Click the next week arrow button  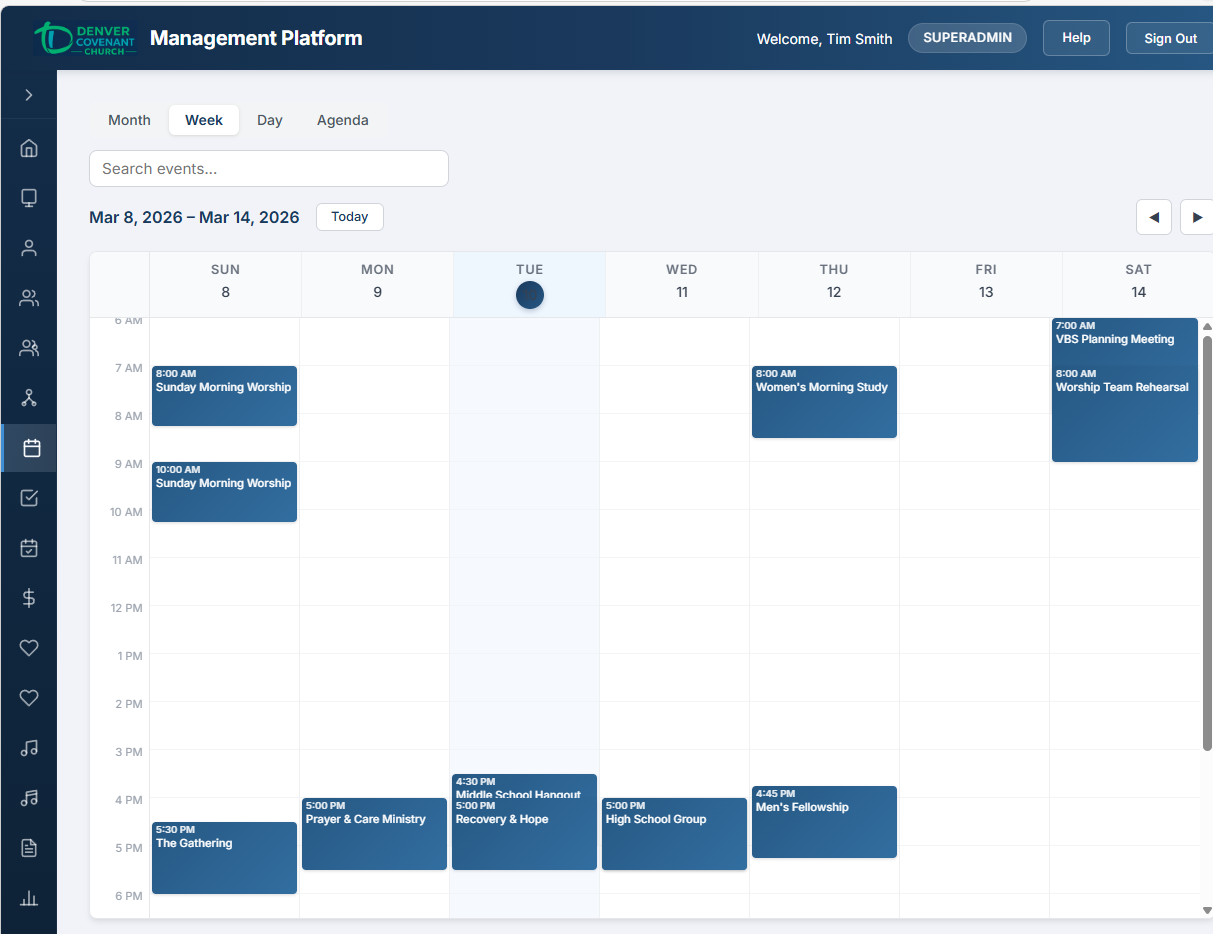(1198, 217)
